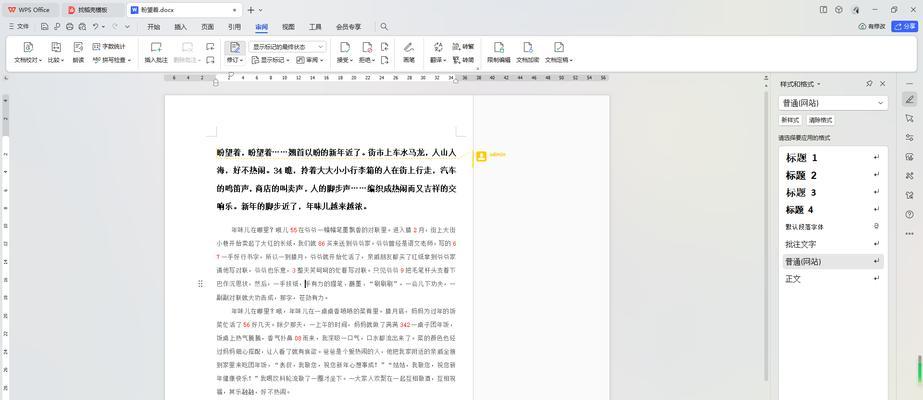Click the selection arrow sidebar icon

coord(909,118)
